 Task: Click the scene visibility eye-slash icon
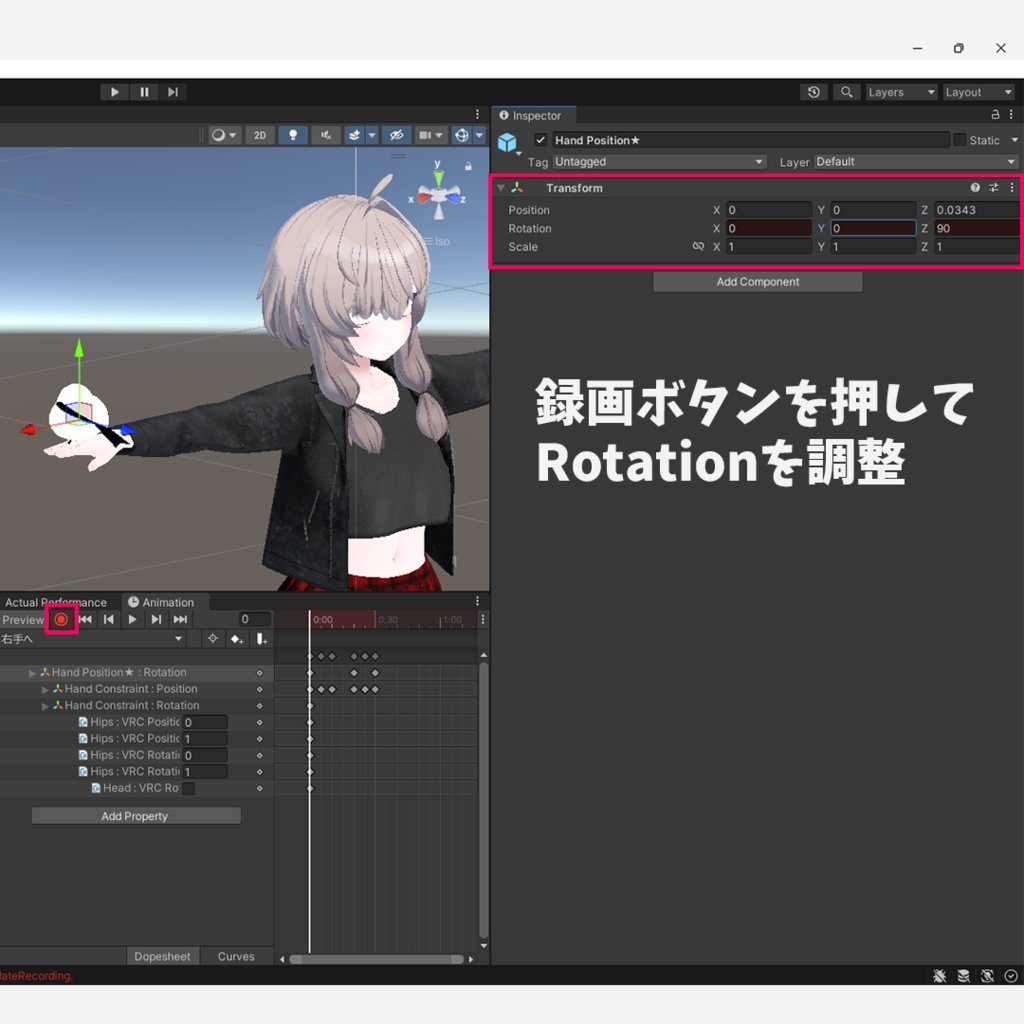pos(397,135)
